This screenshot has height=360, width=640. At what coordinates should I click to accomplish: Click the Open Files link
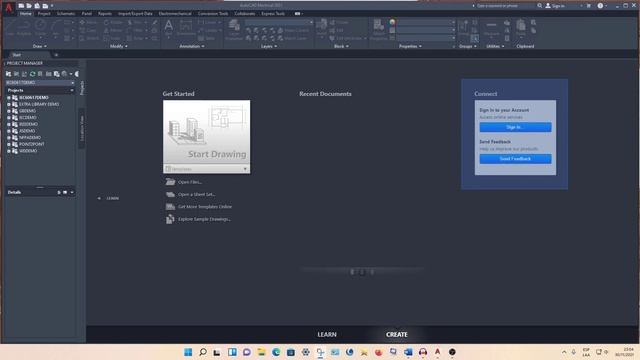click(190, 182)
